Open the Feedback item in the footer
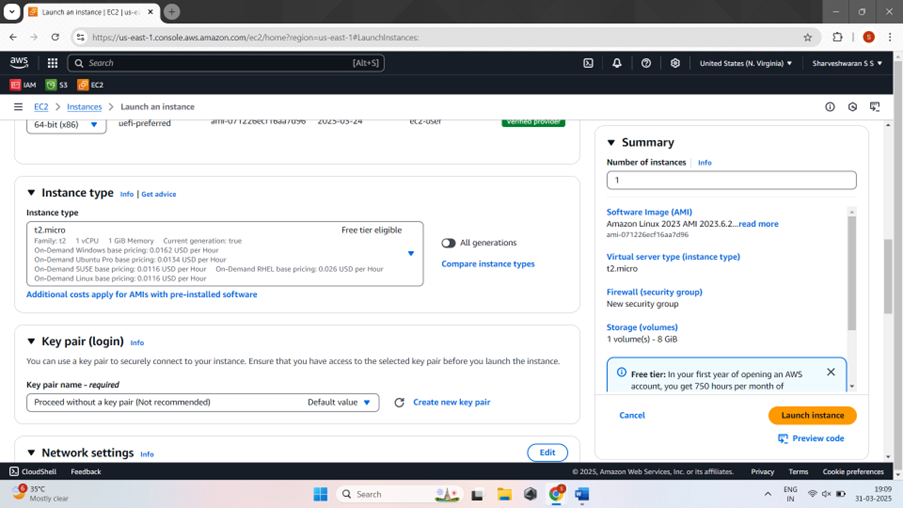Viewport: 903px width, 508px height. pos(86,471)
